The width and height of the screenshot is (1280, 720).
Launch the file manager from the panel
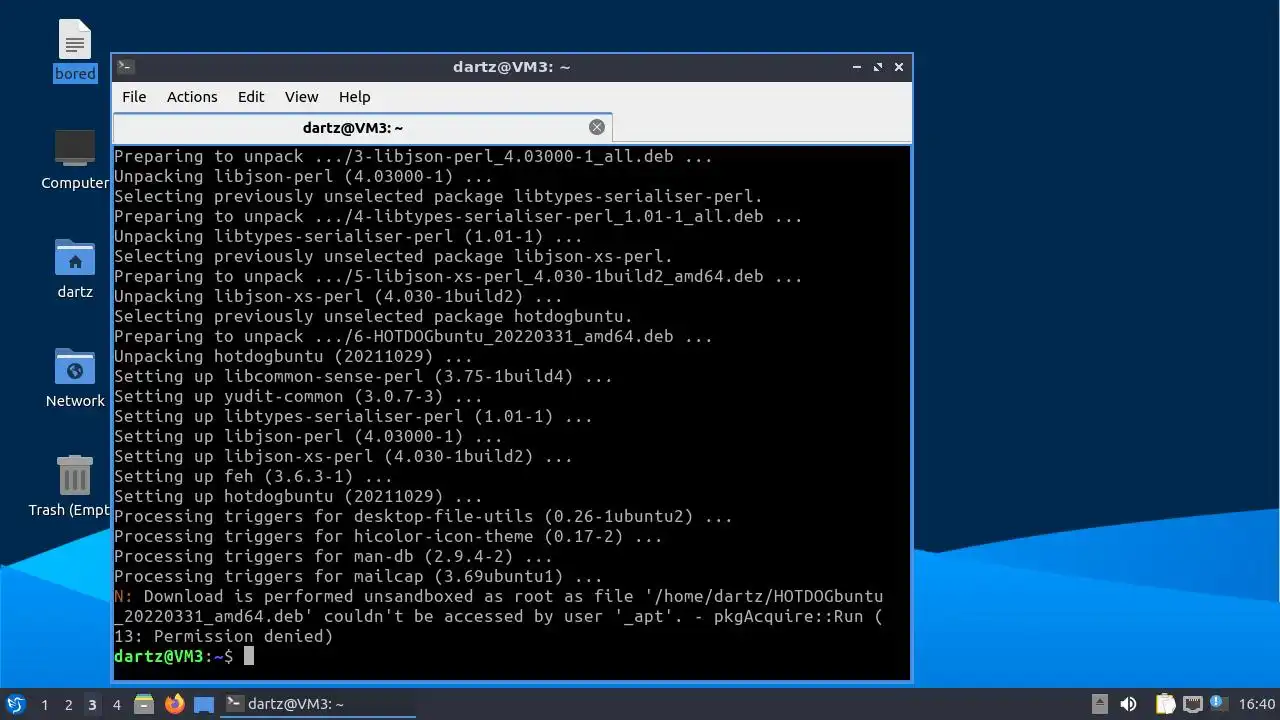coord(144,704)
